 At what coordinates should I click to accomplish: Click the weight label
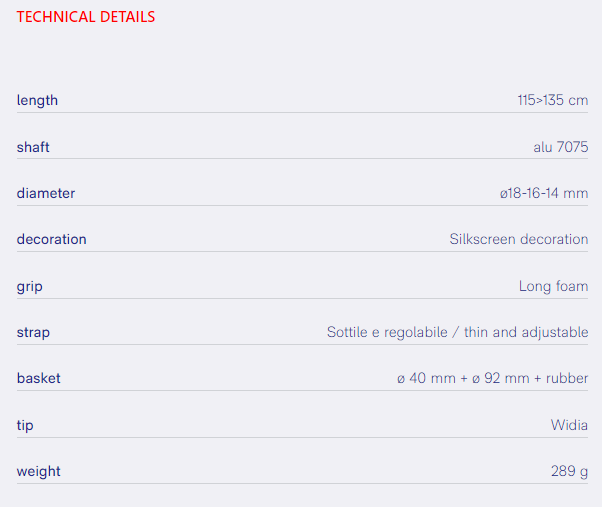pyautogui.click(x=38, y=471)
